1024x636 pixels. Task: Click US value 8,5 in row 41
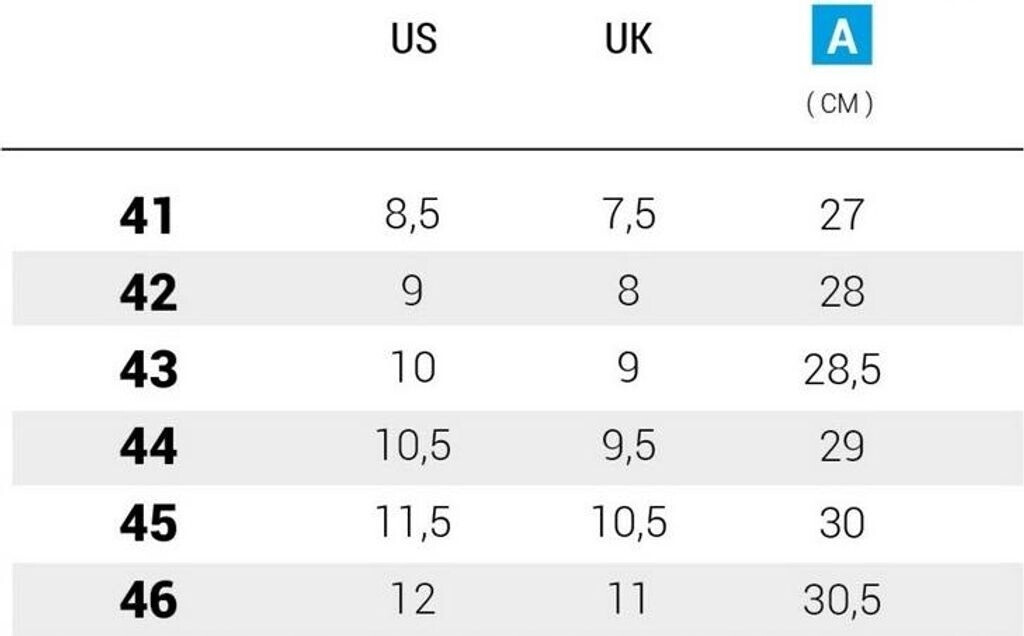coord(412,215)
